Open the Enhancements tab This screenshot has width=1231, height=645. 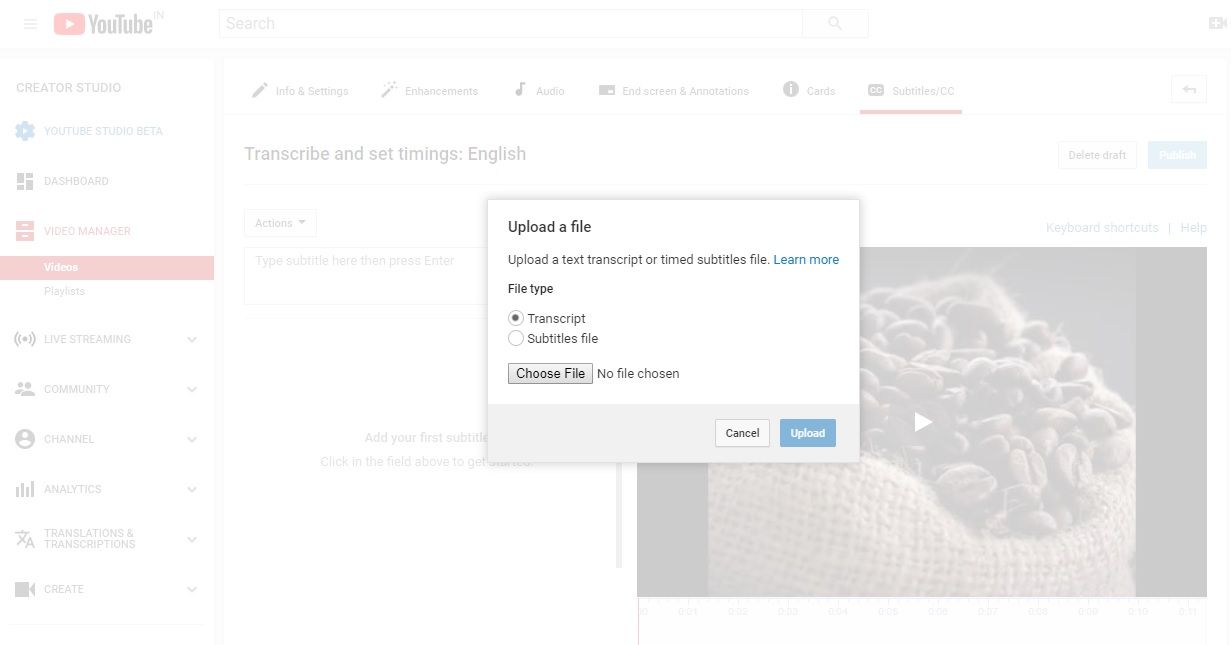pyautogui.click(x=430, y=91)
